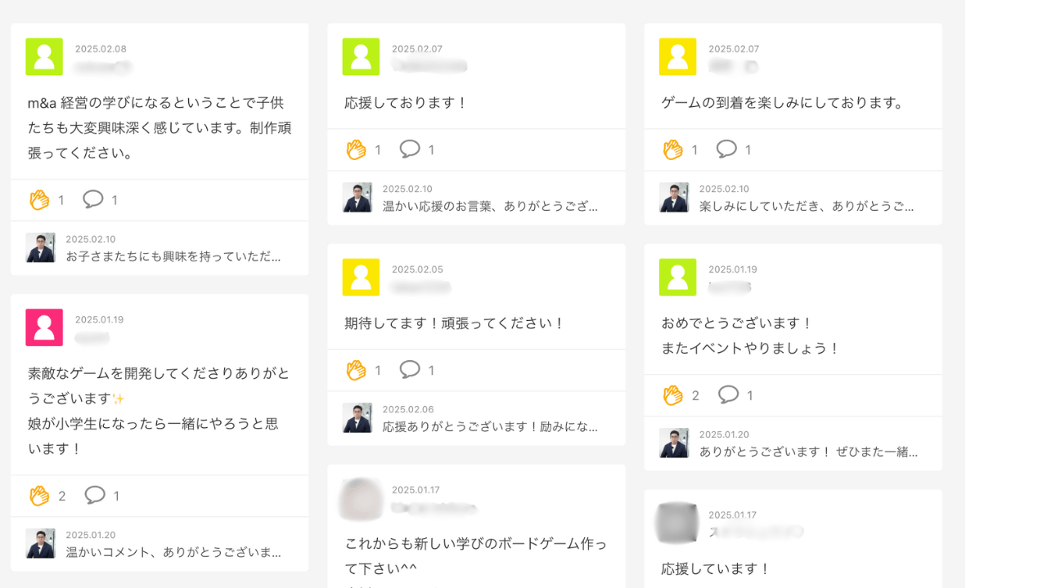Click the clap icon on the ゲームの到着 comment

click(672, 148)
